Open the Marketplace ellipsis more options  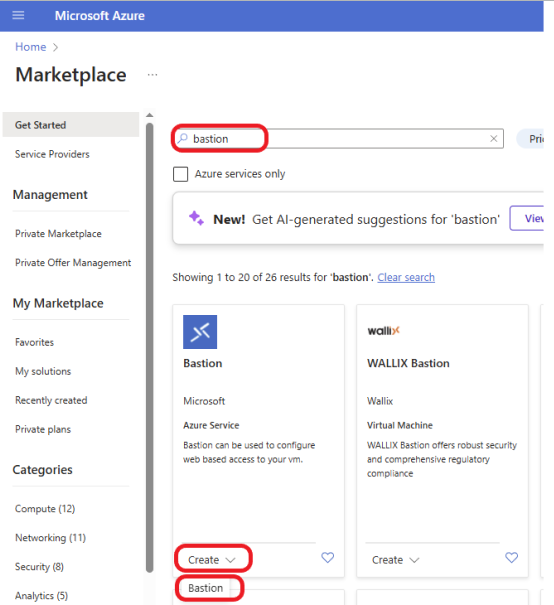[x=152, y=75]
